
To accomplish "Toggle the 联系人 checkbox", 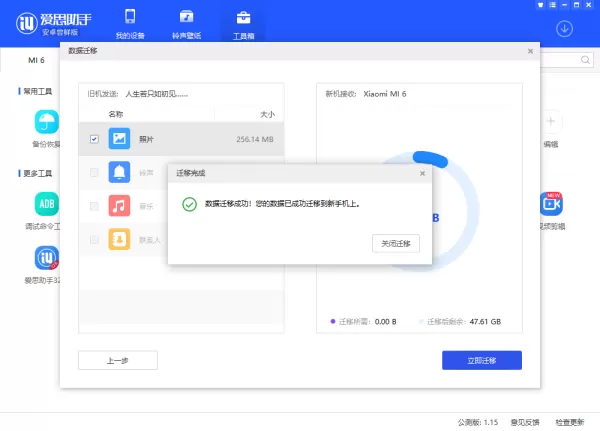I will [x=94, y=240].
